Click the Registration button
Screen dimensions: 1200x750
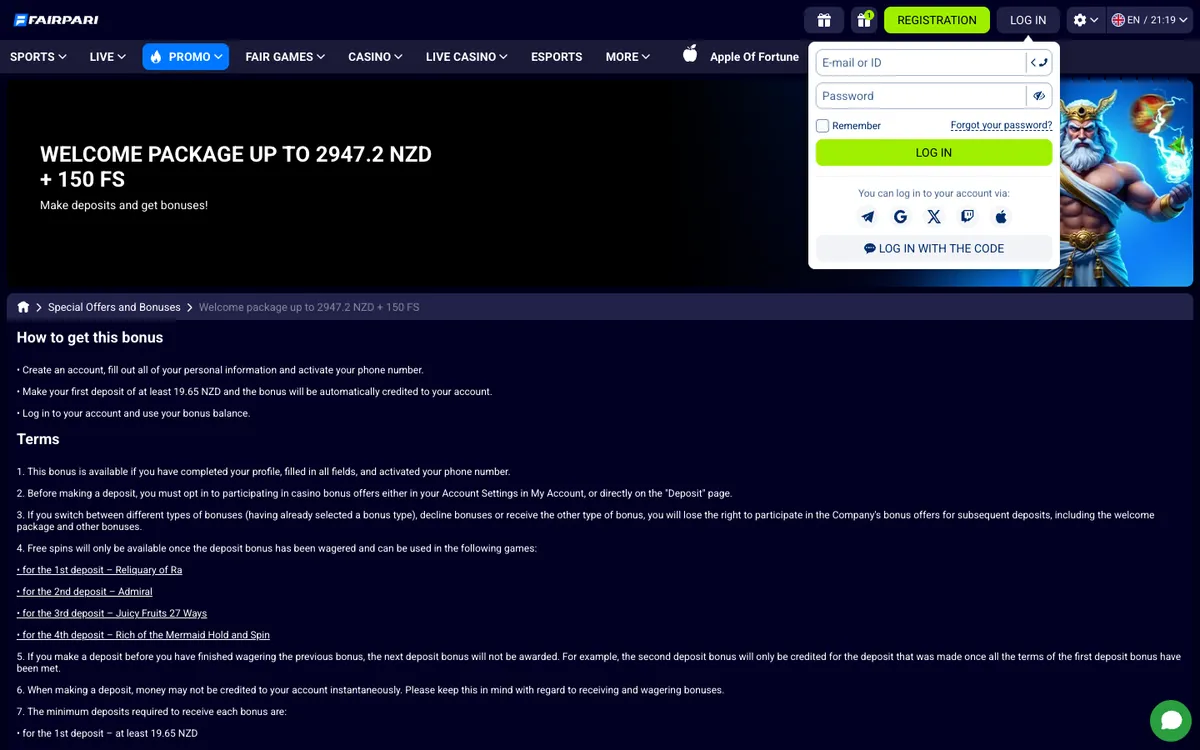point(937,20)
